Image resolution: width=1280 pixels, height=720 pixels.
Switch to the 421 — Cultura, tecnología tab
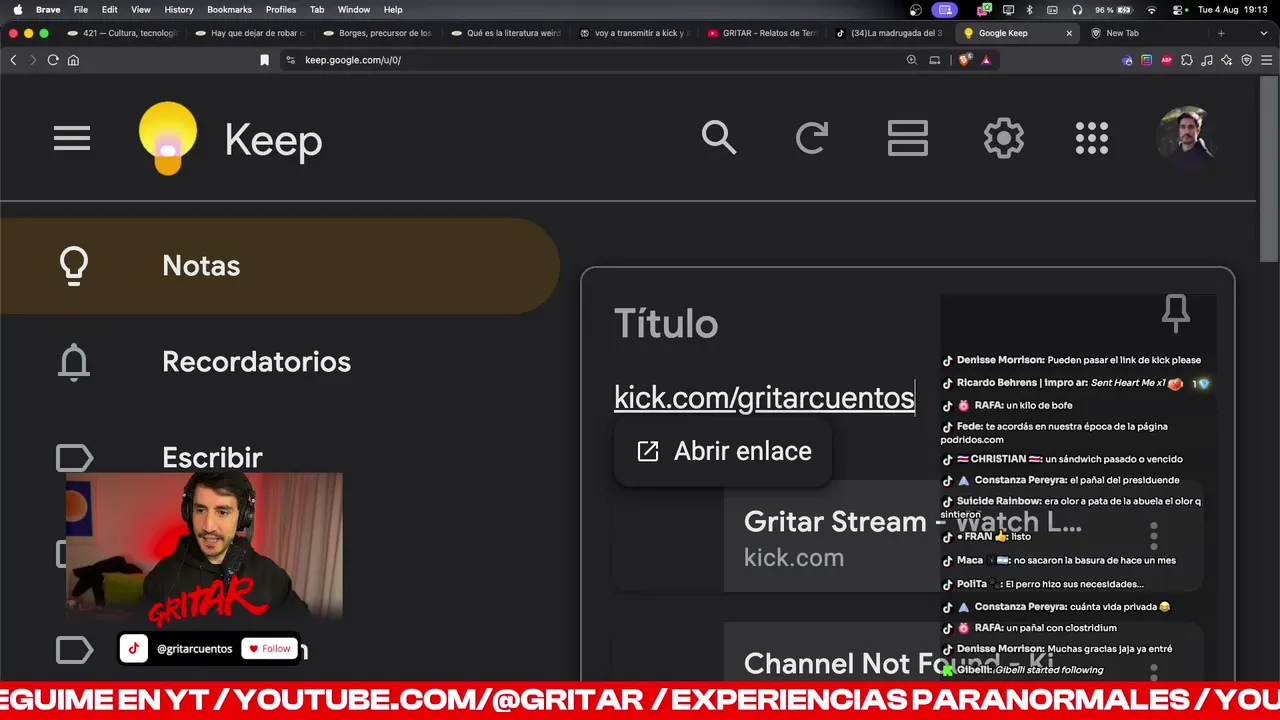tap(122, 33)
